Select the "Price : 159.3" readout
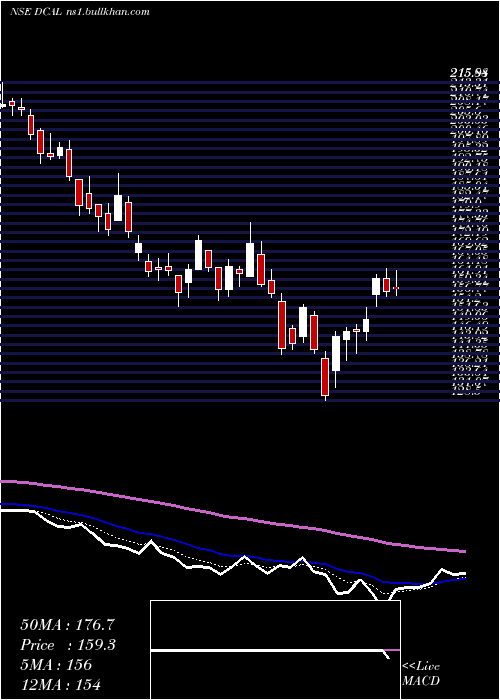 [68, 645]
